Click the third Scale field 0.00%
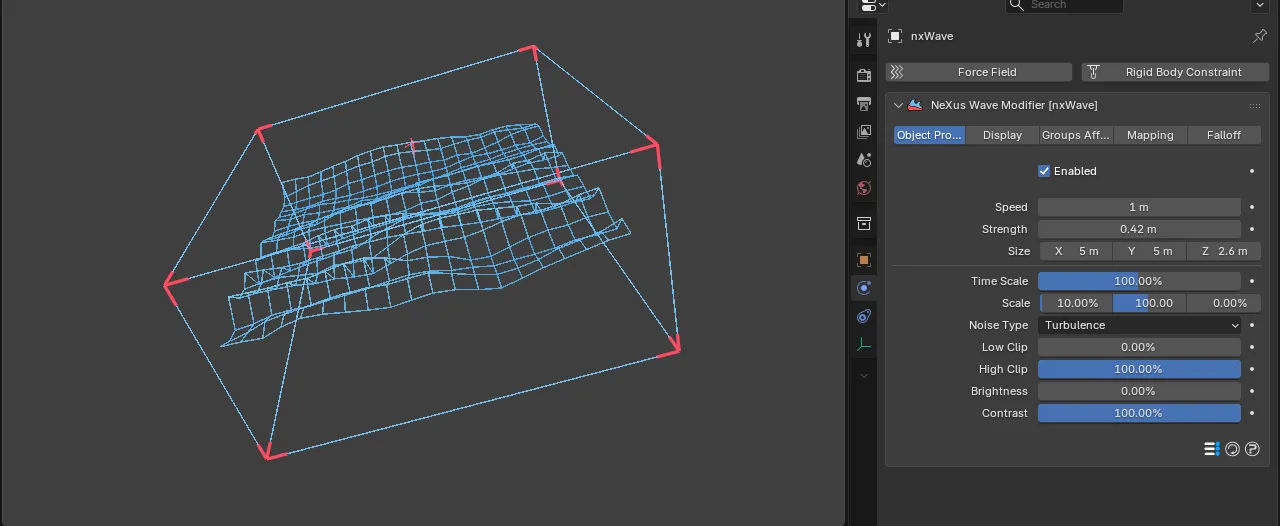This screenshot has width=1280, height=526. pos(1225,303)
